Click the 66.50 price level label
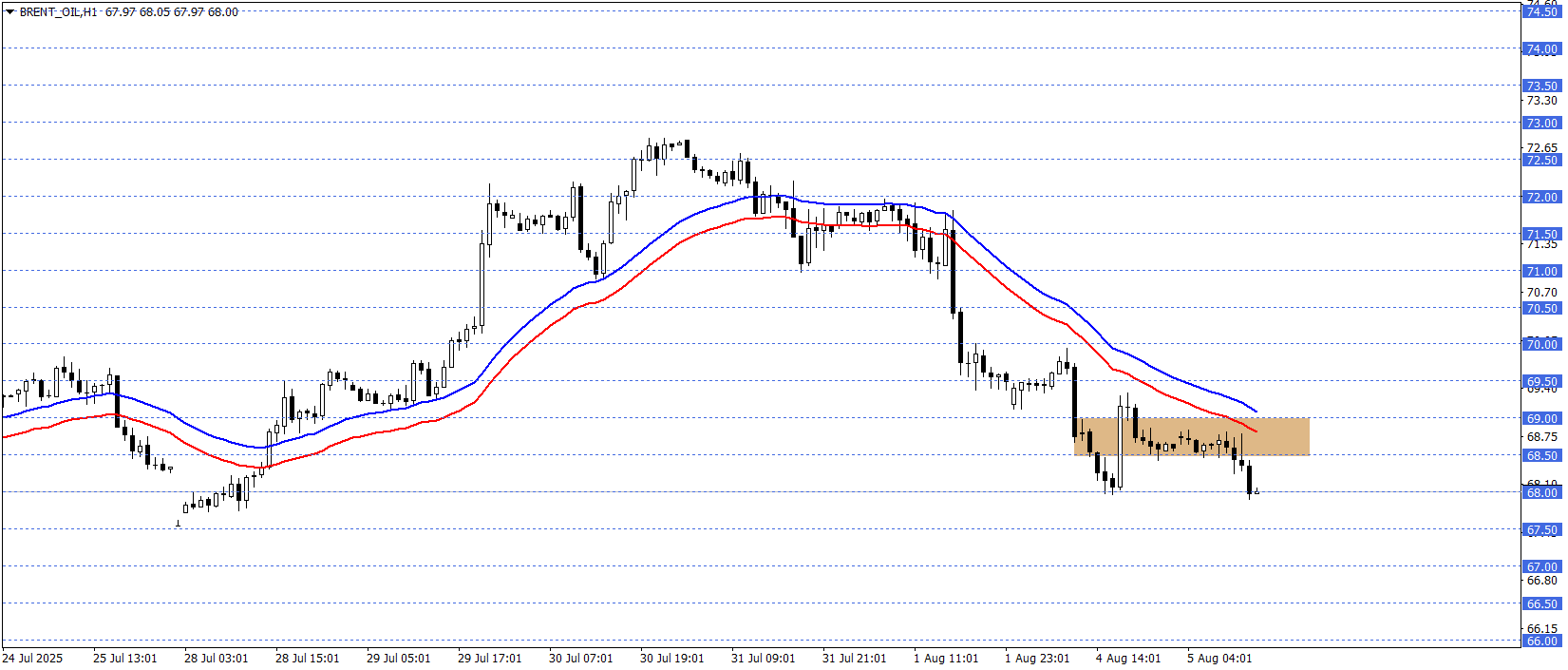 coord(1541,603)
